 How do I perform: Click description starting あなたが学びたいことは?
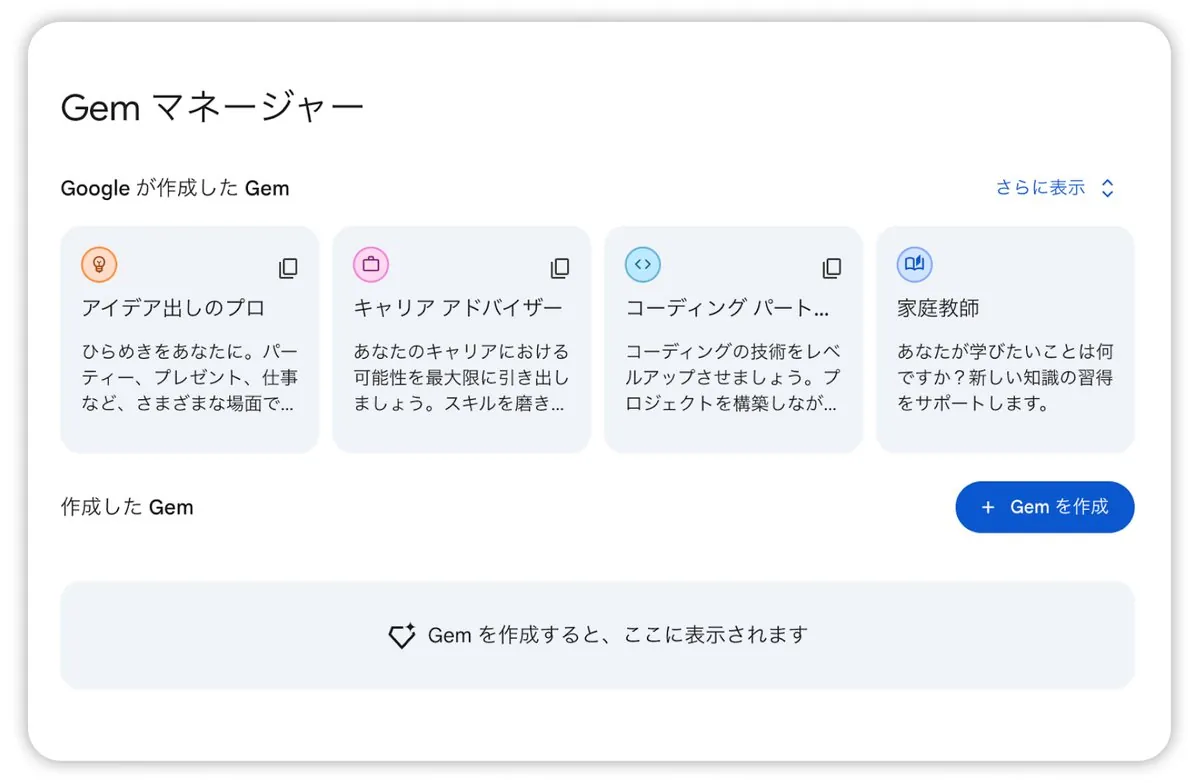point(1005,378)
